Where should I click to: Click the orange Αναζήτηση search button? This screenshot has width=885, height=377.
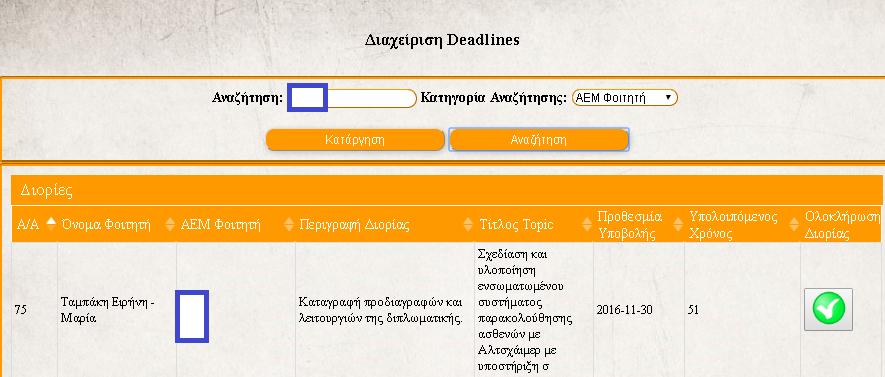pos(538,139)
